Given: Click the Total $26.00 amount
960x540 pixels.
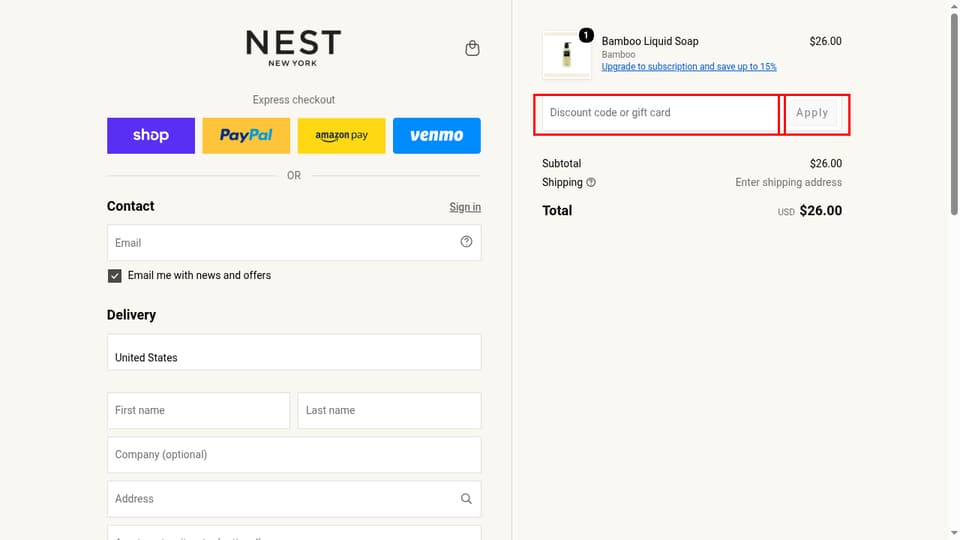Looking at the screenshot, I should click(820, 211).
